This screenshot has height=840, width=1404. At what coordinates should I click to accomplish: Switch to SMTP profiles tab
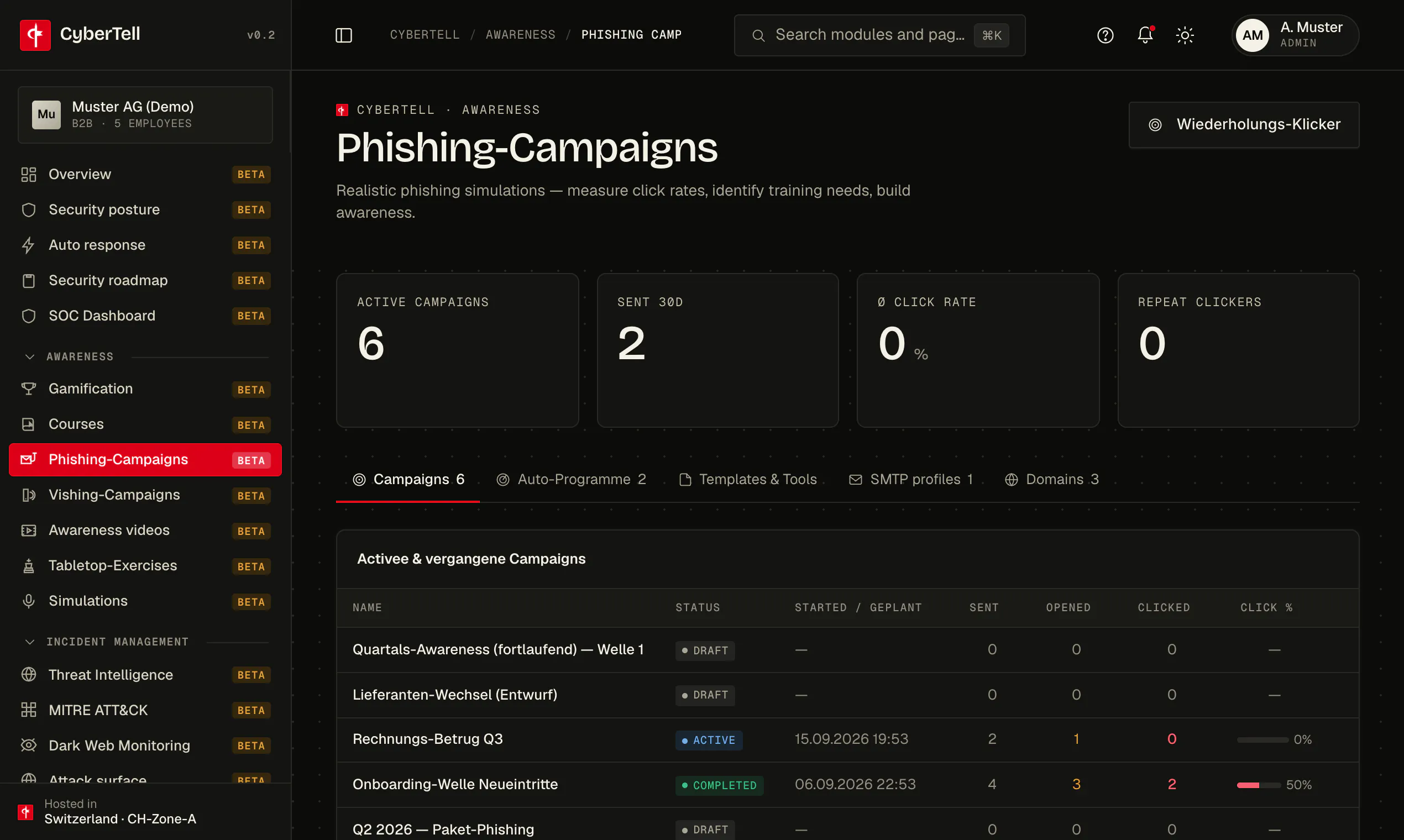pyautogui.click(x=911, y=480)
